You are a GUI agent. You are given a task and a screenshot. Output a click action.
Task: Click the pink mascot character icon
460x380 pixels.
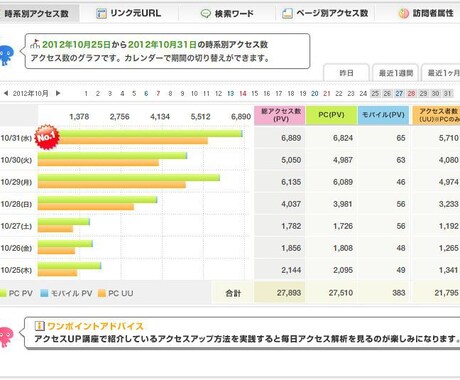[x=7, y=337]
